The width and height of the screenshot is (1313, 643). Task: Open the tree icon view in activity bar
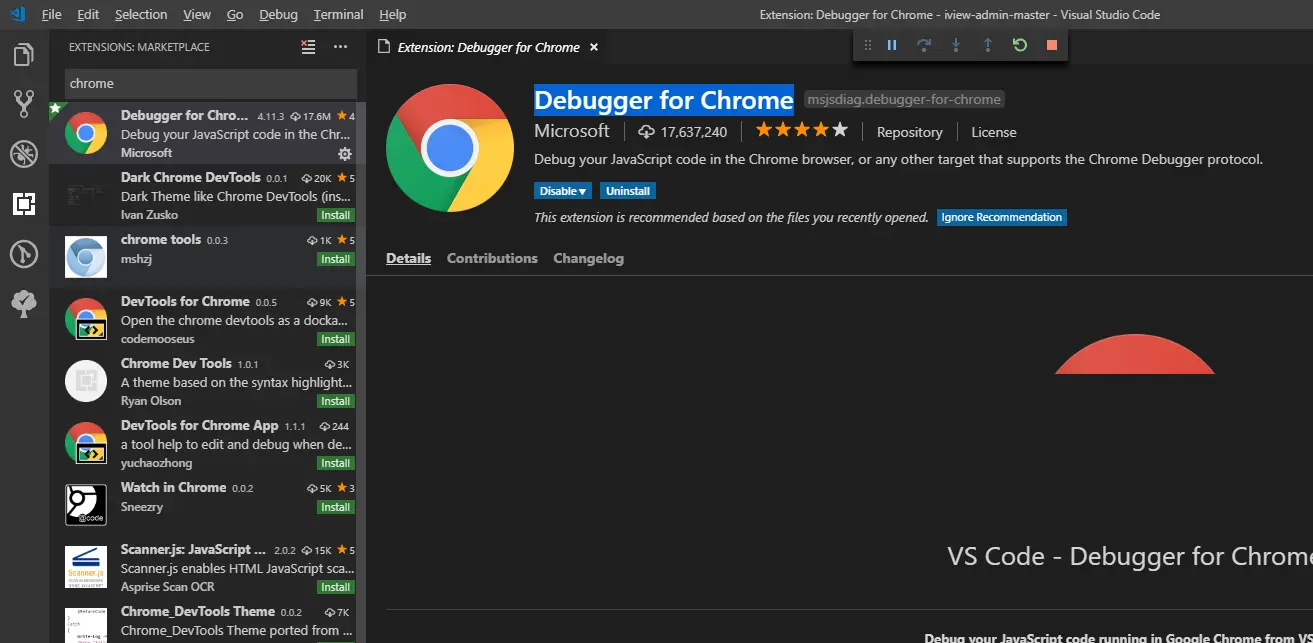point(24,303)
